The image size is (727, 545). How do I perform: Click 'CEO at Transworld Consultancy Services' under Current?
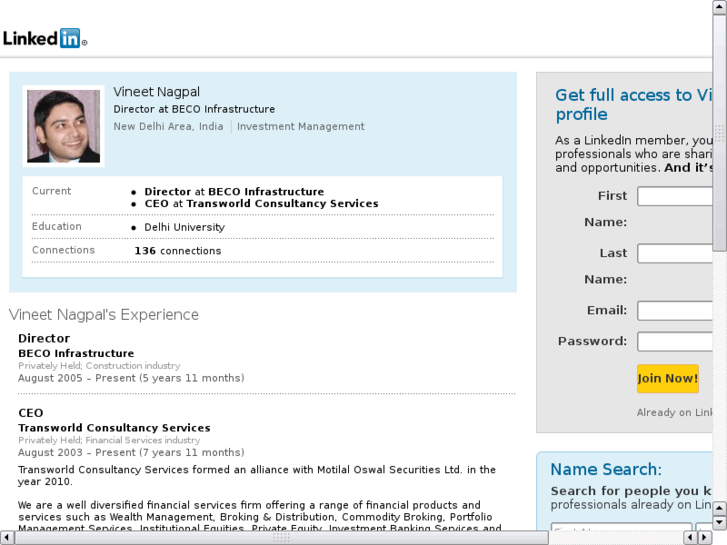pos(261,204)
